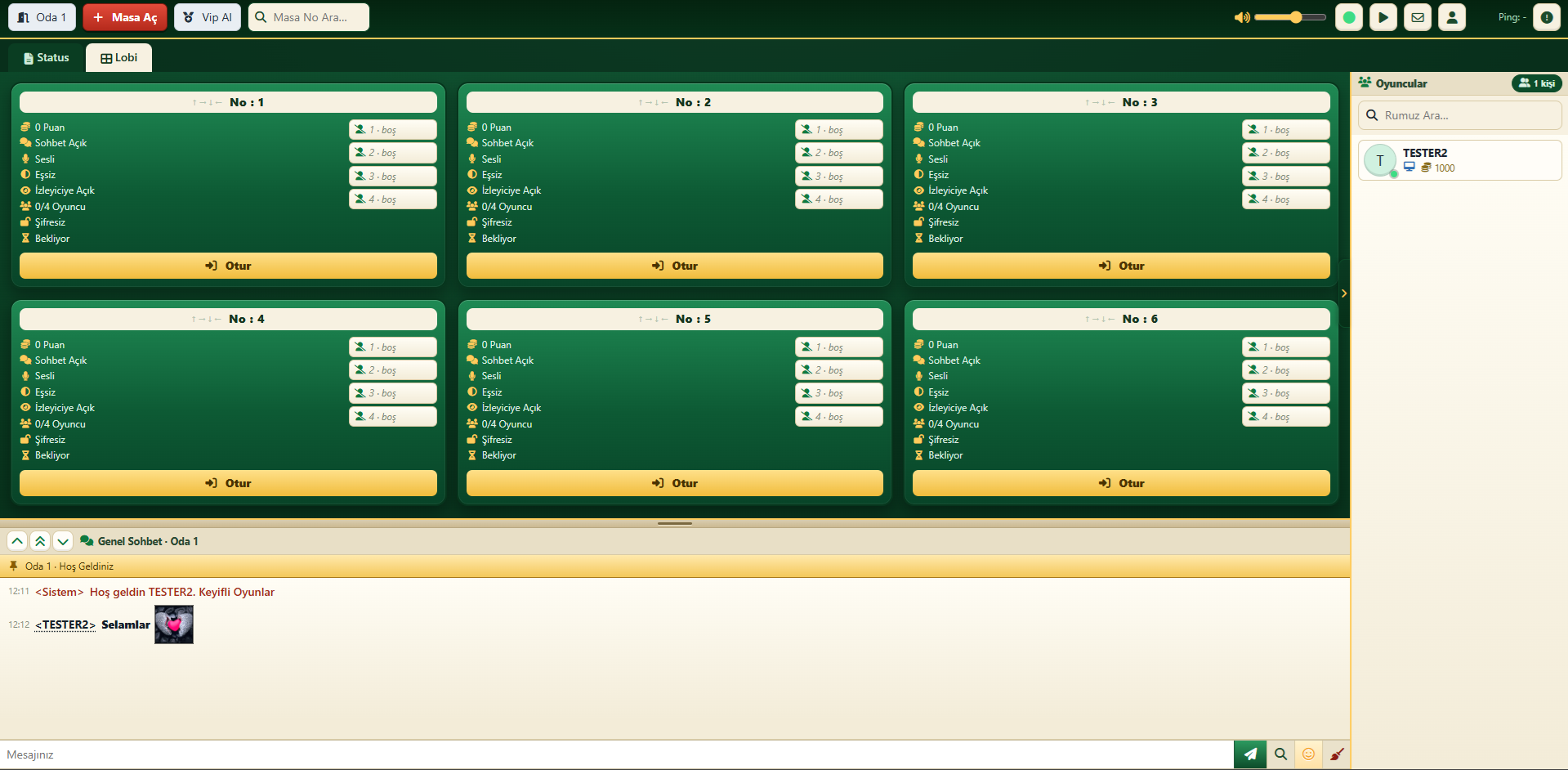Viewport: 1568px width, 770px height.
Task: Send message with the paper plane icon
Action: 1250,754
